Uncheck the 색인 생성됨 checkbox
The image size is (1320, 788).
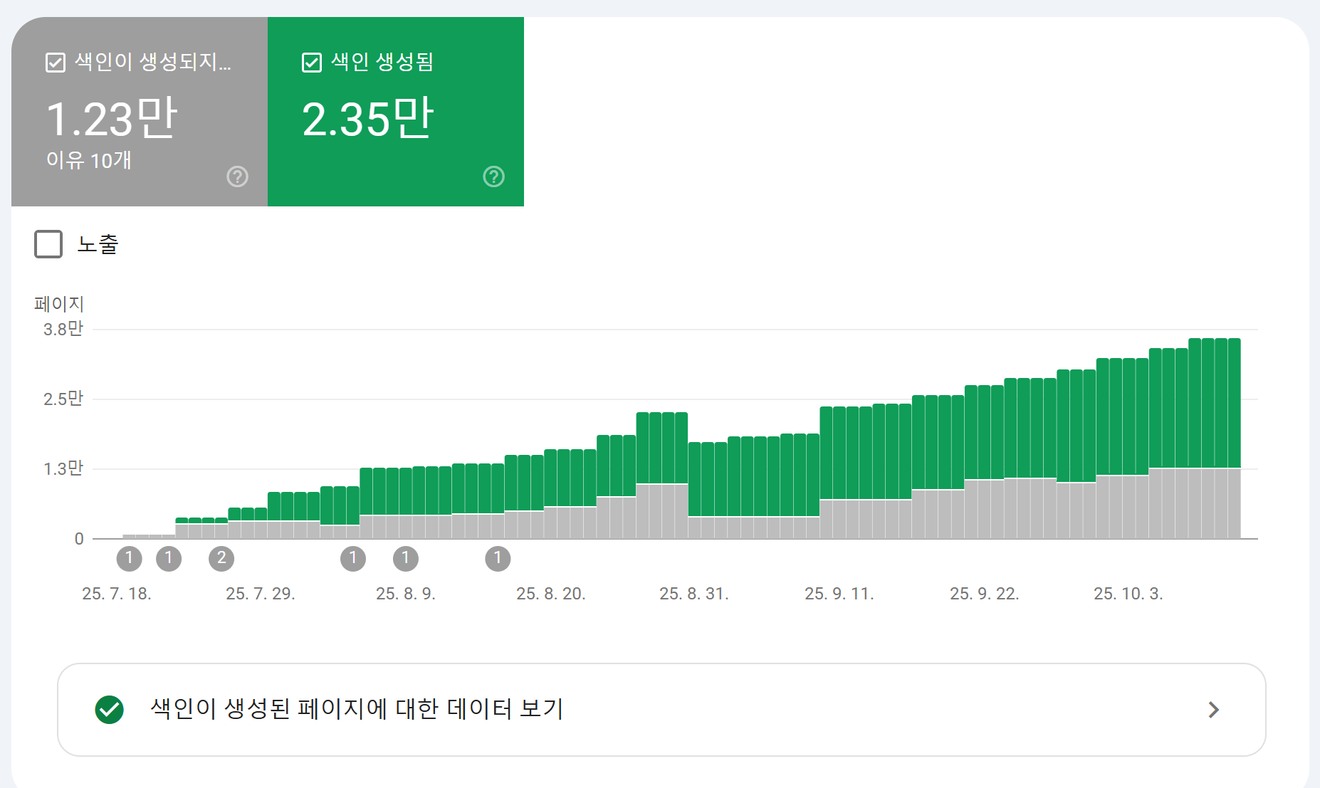(x=311, y=63)
